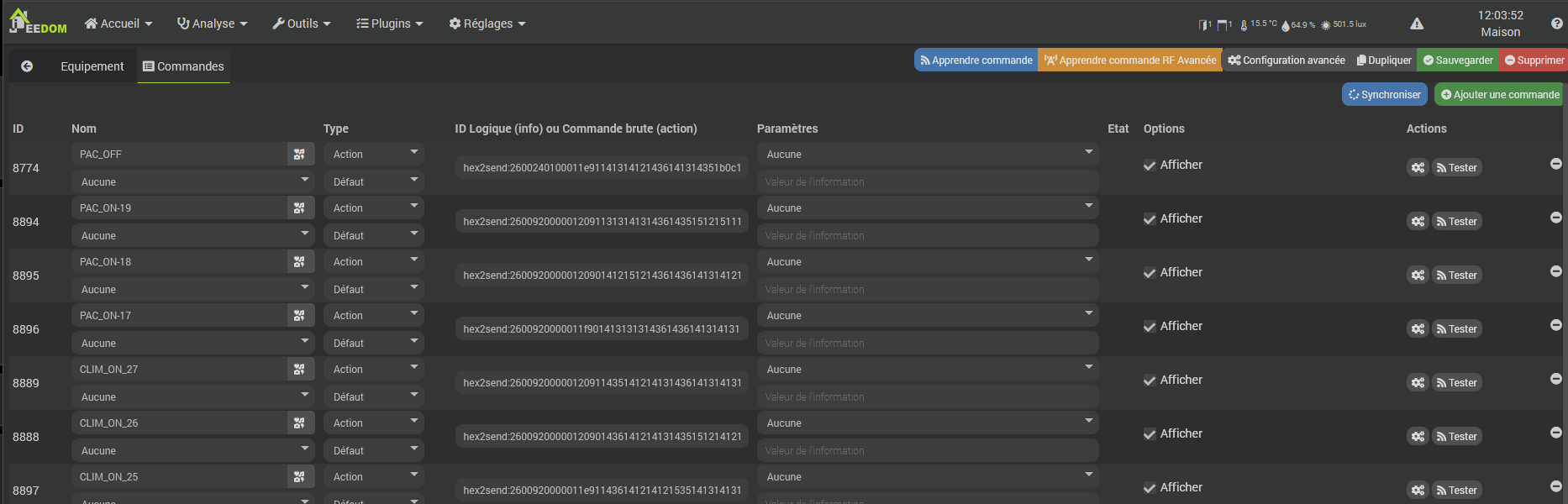Uncheck Afficher for PAC_OFF command

[1150, 165]
